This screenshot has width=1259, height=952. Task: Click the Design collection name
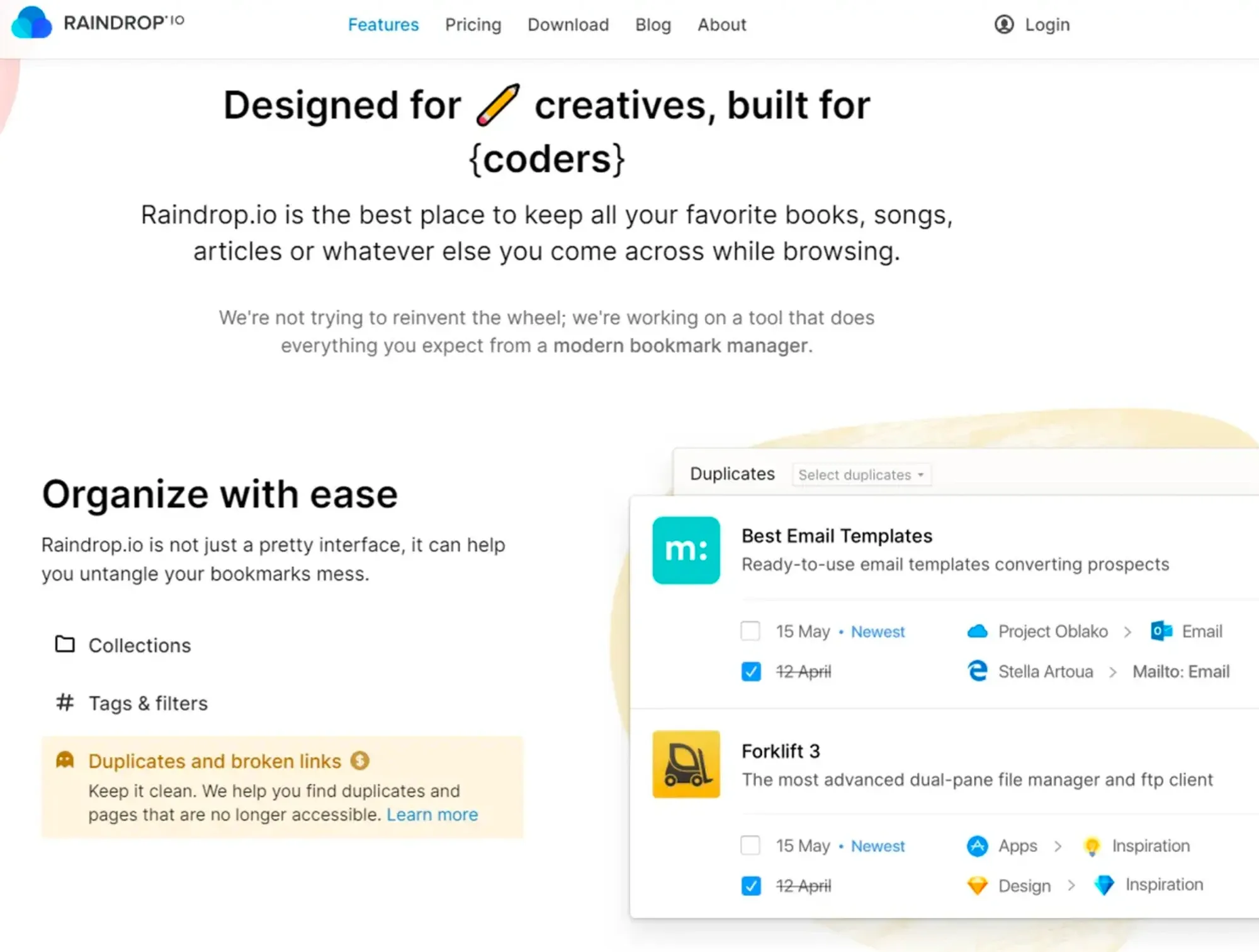click(1024, 886)
